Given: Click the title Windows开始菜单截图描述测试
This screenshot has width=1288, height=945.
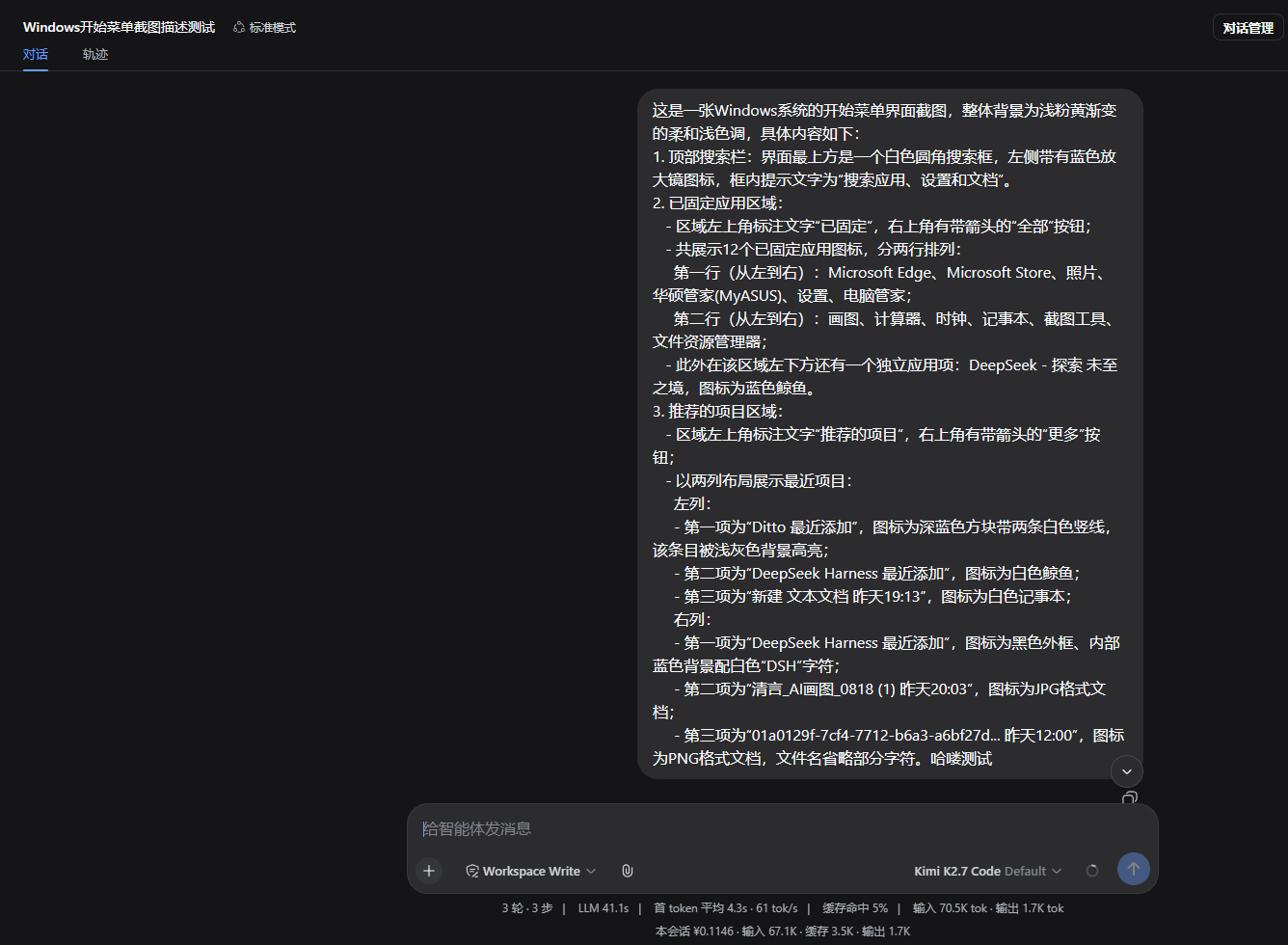Looking at the screenshot, I should tap(119, 28).
